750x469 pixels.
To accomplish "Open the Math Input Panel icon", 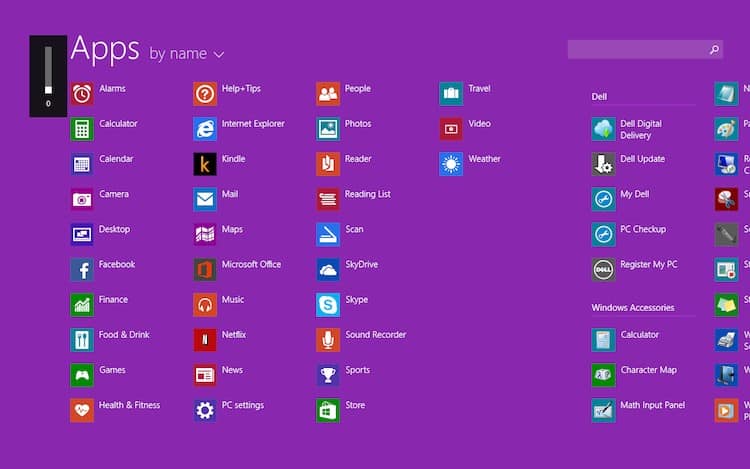I will coord(603,410).
